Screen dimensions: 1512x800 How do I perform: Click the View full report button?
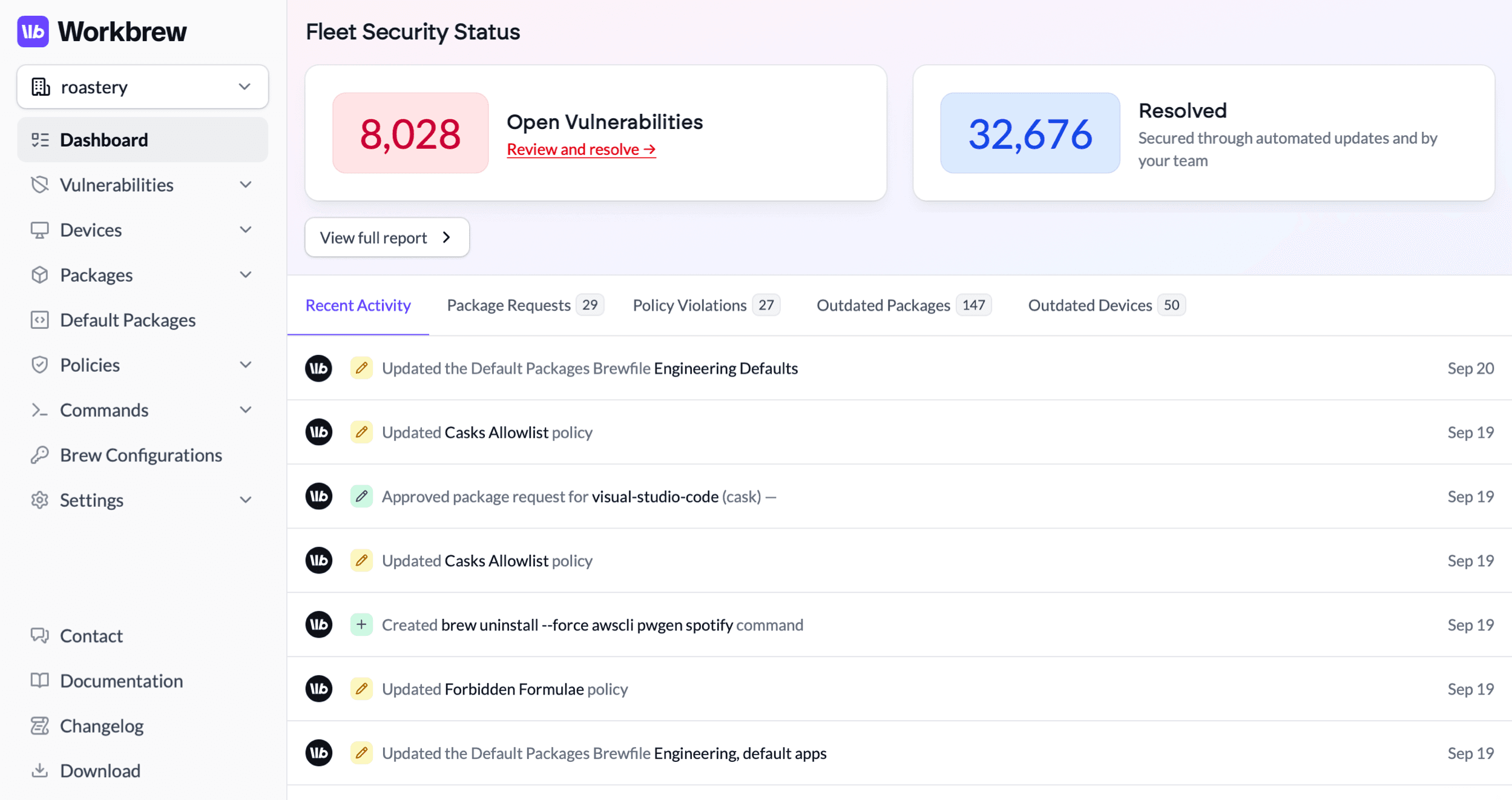(x=387, y=237)
